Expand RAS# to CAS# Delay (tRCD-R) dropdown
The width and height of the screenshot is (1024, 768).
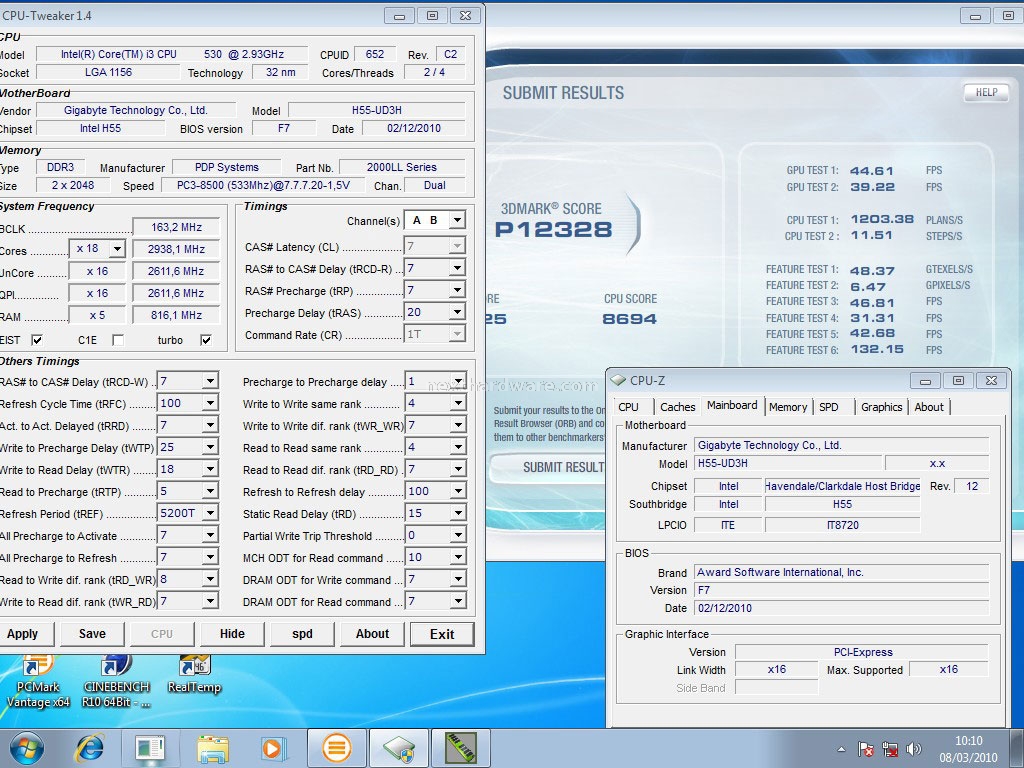tap(457, 268)
